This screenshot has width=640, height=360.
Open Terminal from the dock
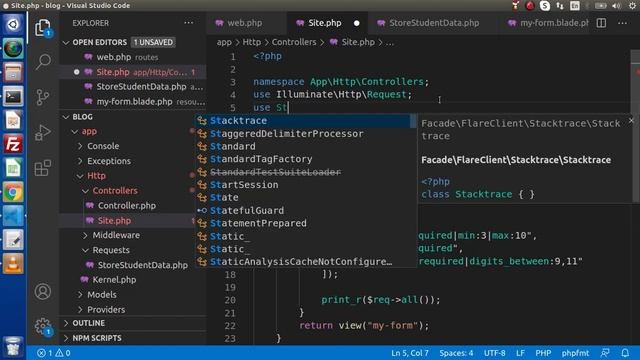pos(13,96)
